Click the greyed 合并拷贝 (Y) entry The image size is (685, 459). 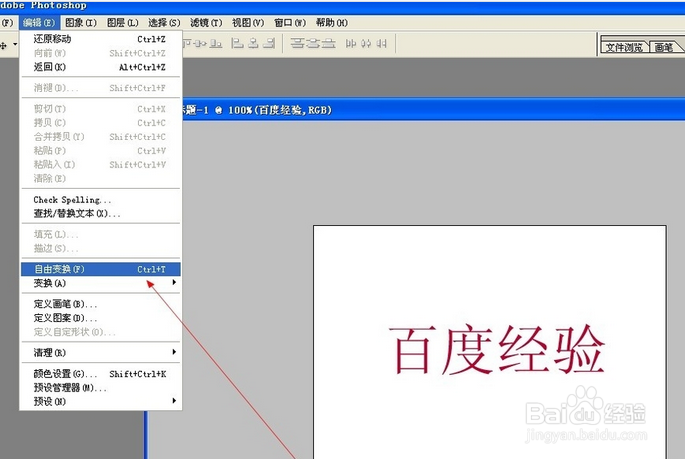(100, 137)
